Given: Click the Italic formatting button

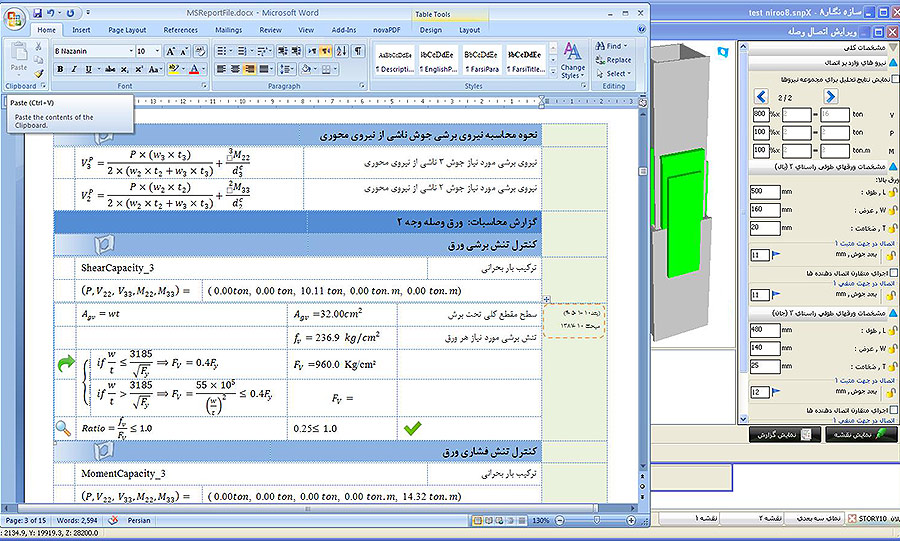Looking at the screenshot, I should click(x=74, y=69).
